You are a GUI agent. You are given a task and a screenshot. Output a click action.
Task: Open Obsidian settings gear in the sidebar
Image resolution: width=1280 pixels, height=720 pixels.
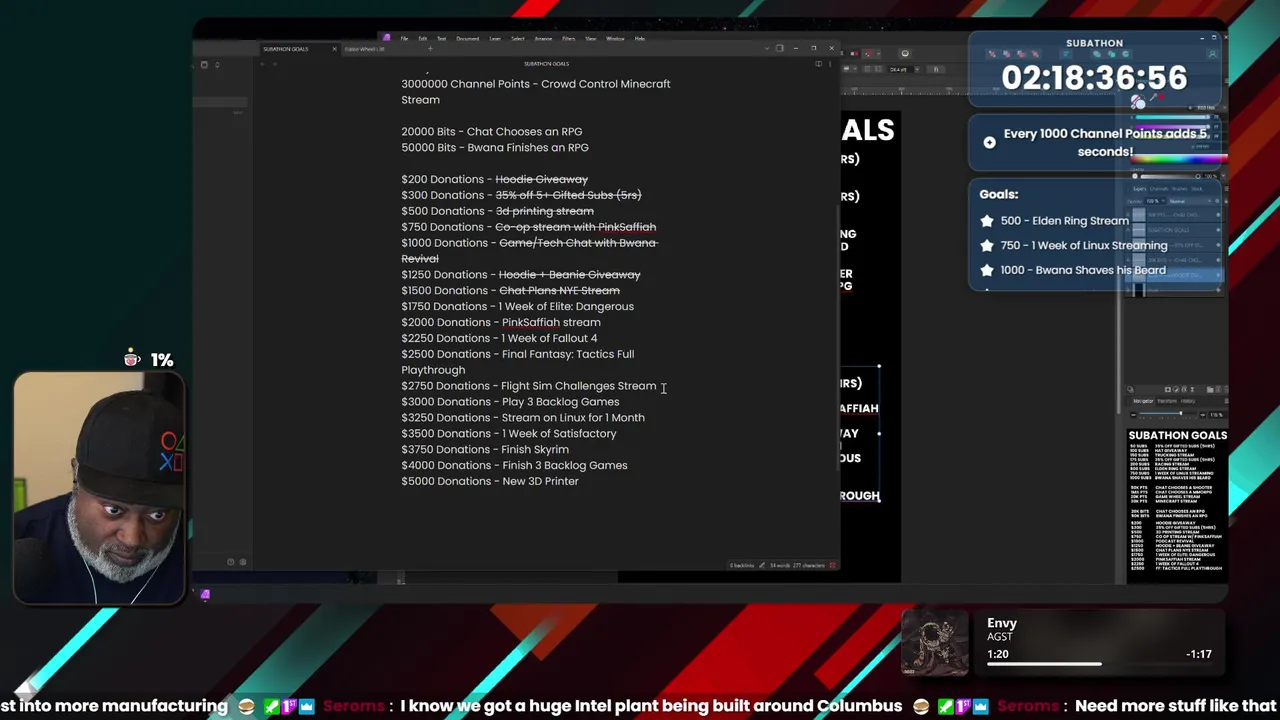pyautogui.click(x=243, y=562)
